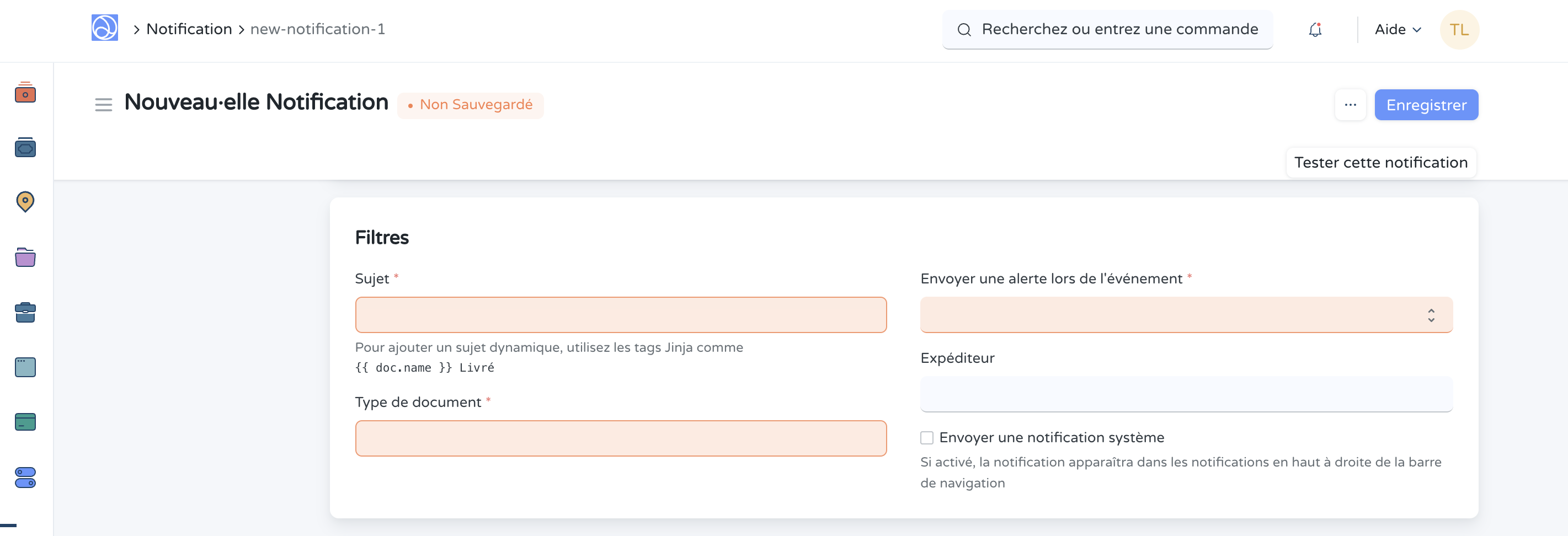Click new-notification-1 breadcrumb

click(318, 29)
